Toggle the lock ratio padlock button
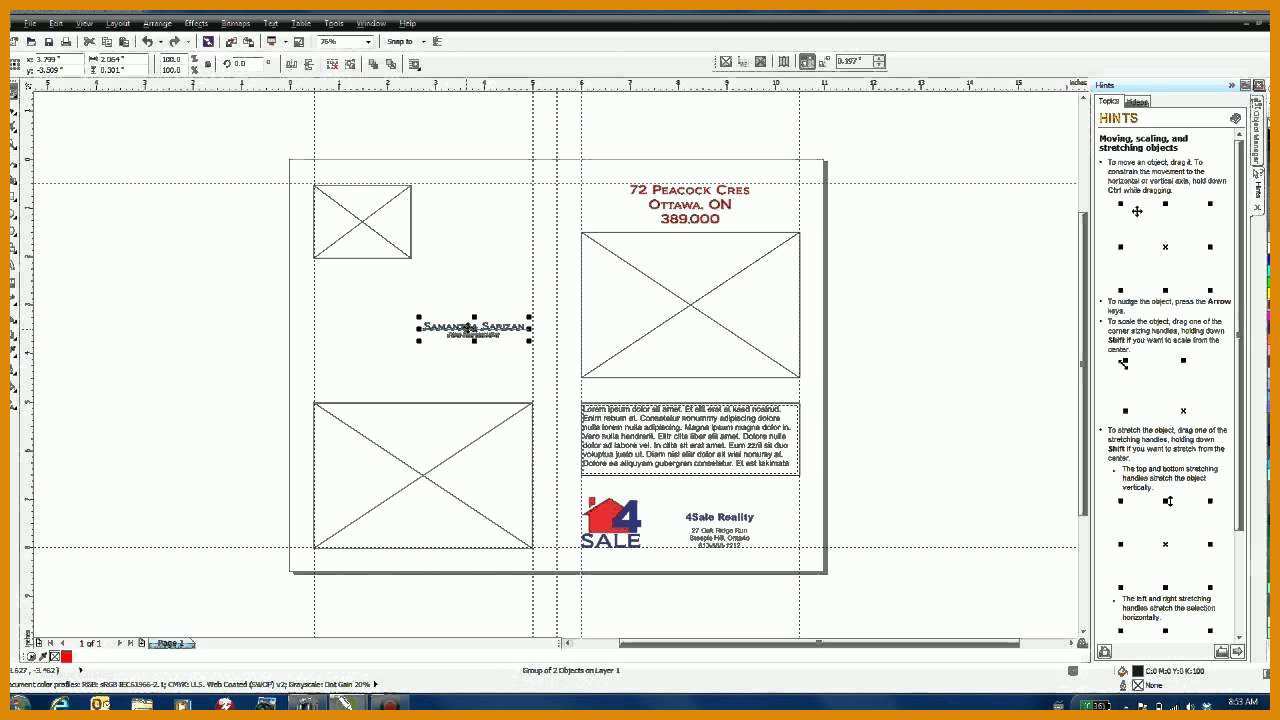 [208, 65]
